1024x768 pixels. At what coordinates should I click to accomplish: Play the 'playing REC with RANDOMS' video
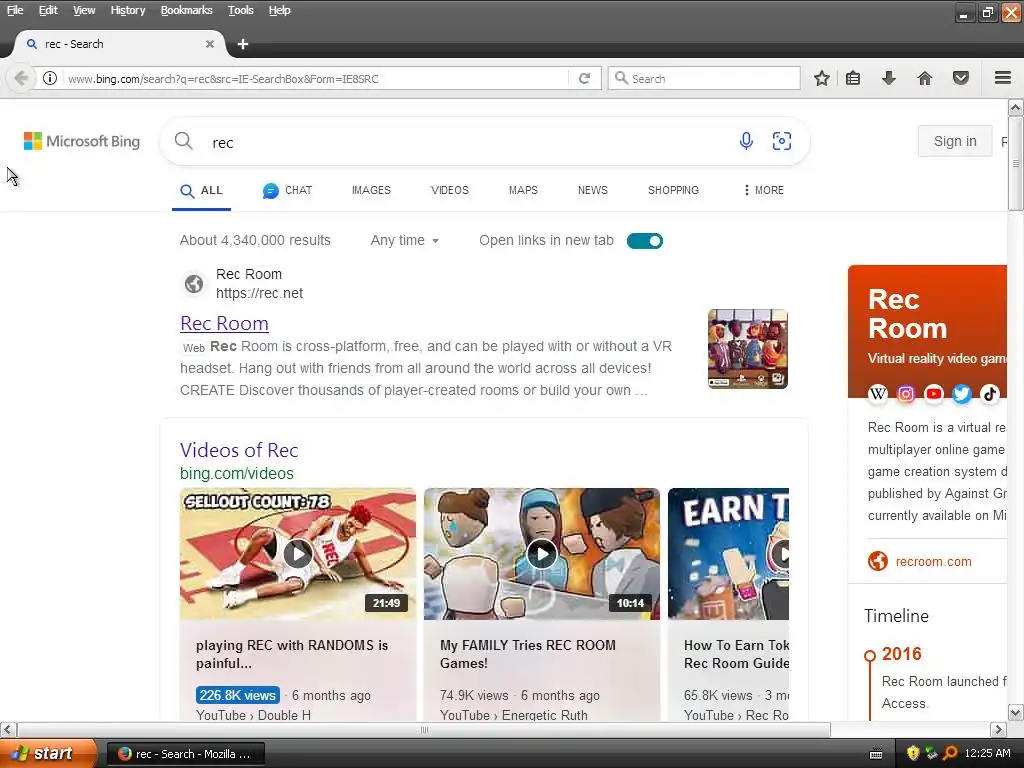click(x=298, y=554)
